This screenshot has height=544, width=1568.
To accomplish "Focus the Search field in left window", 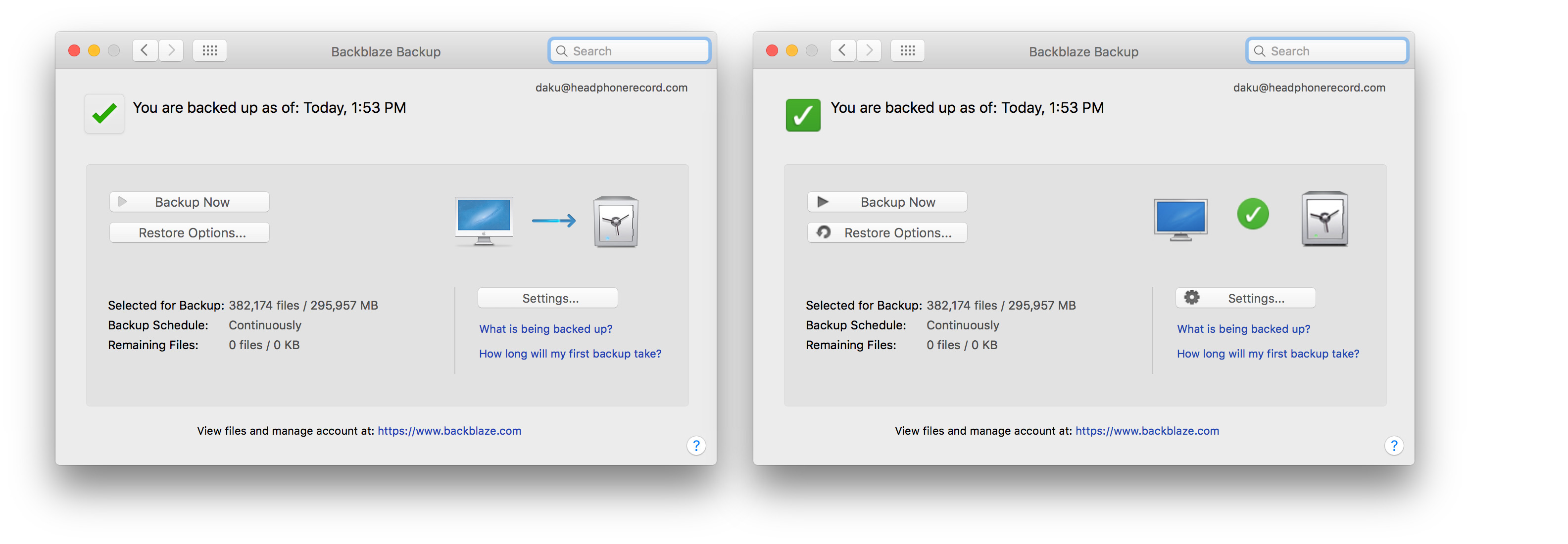I will 630,50.
